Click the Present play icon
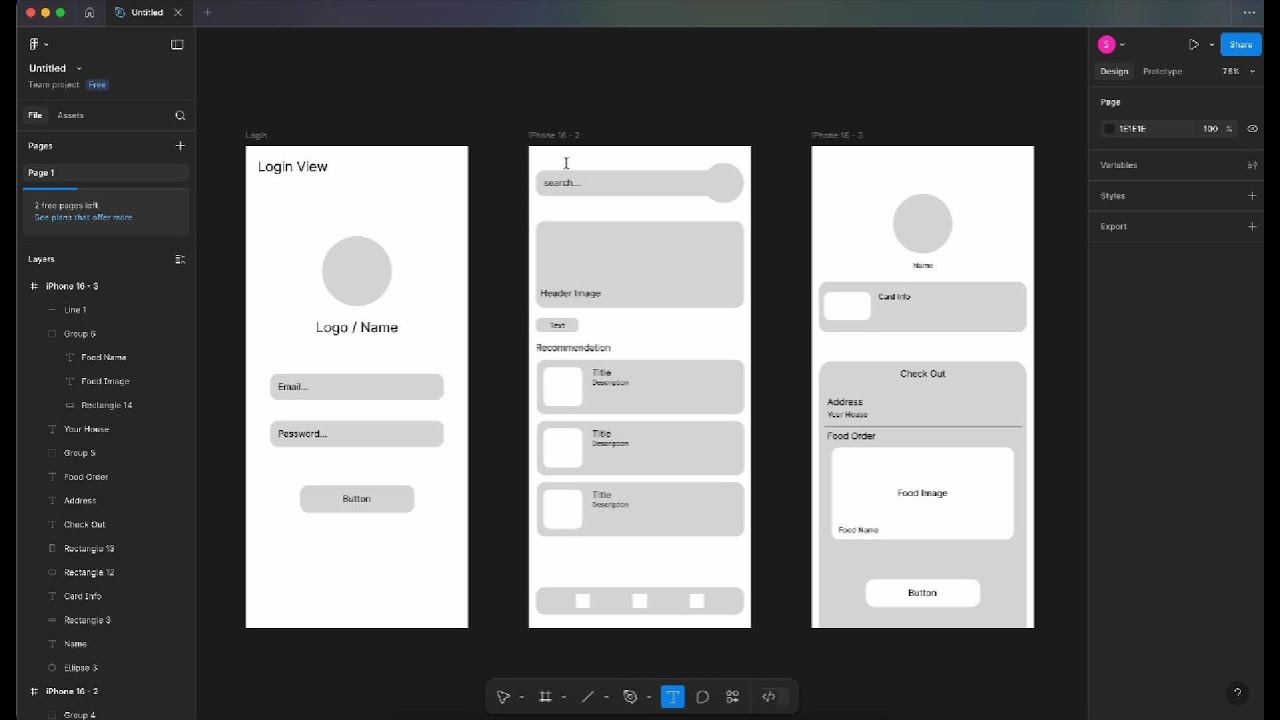Image resolution: width=1280 pixels, height=720 pixels. (1194, 45)
